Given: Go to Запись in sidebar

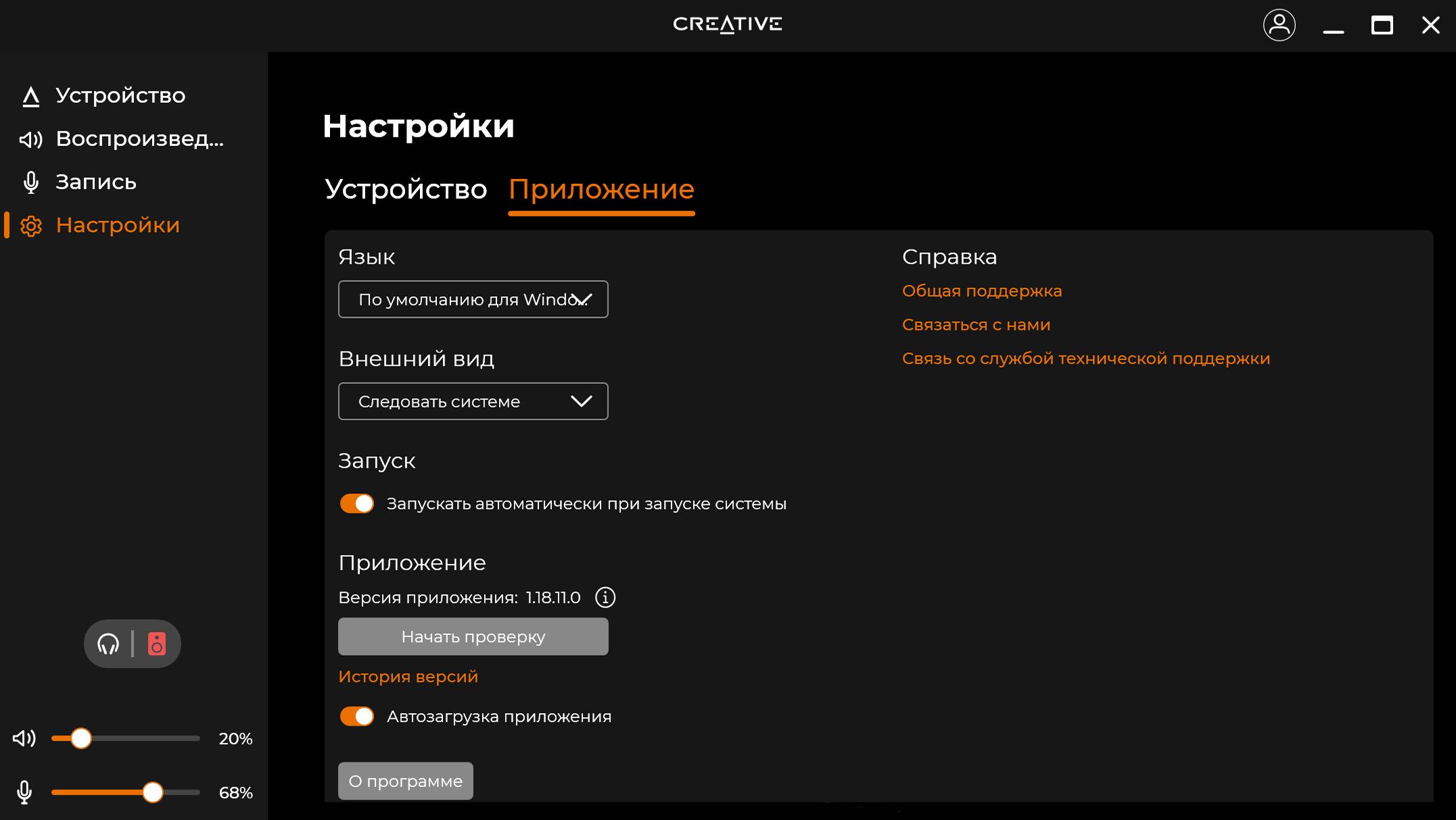Looking at the screenshot, I should 96,182.
